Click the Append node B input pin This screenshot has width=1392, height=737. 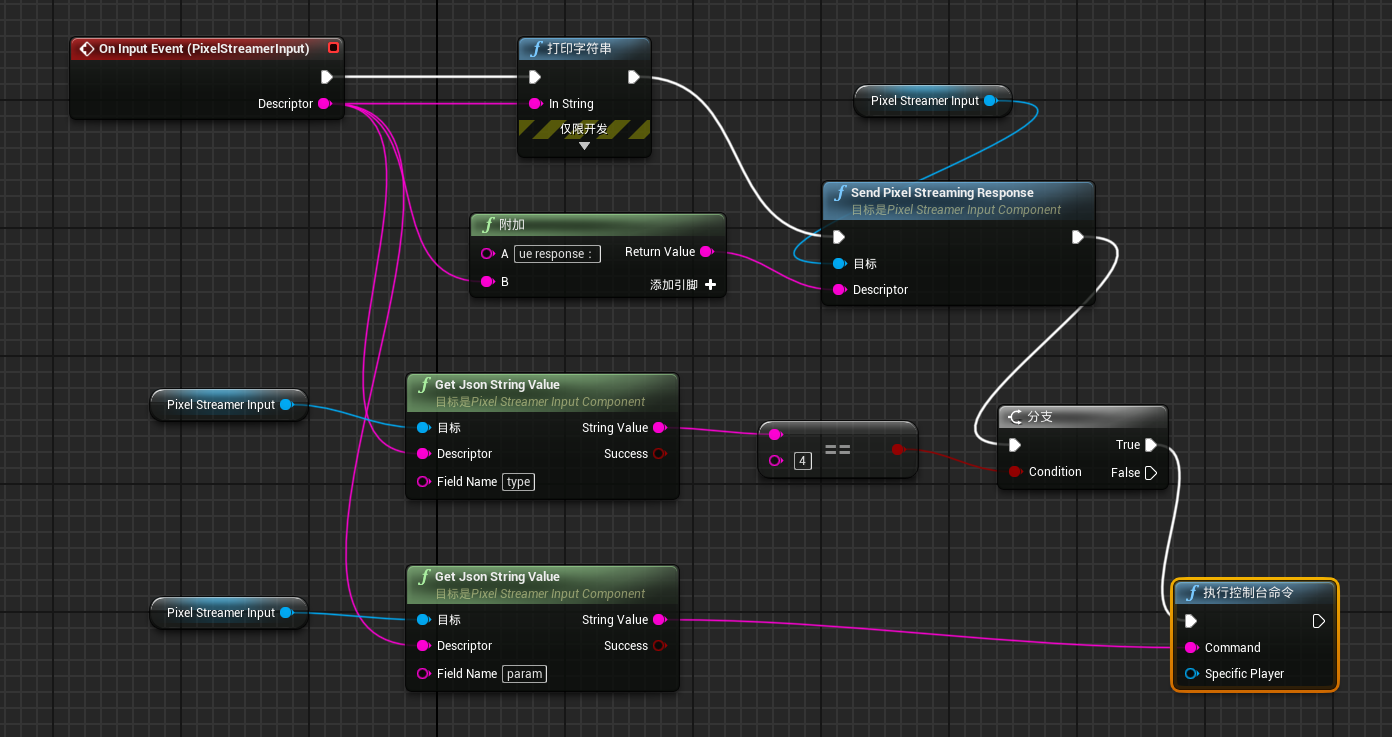coord(488,282)
